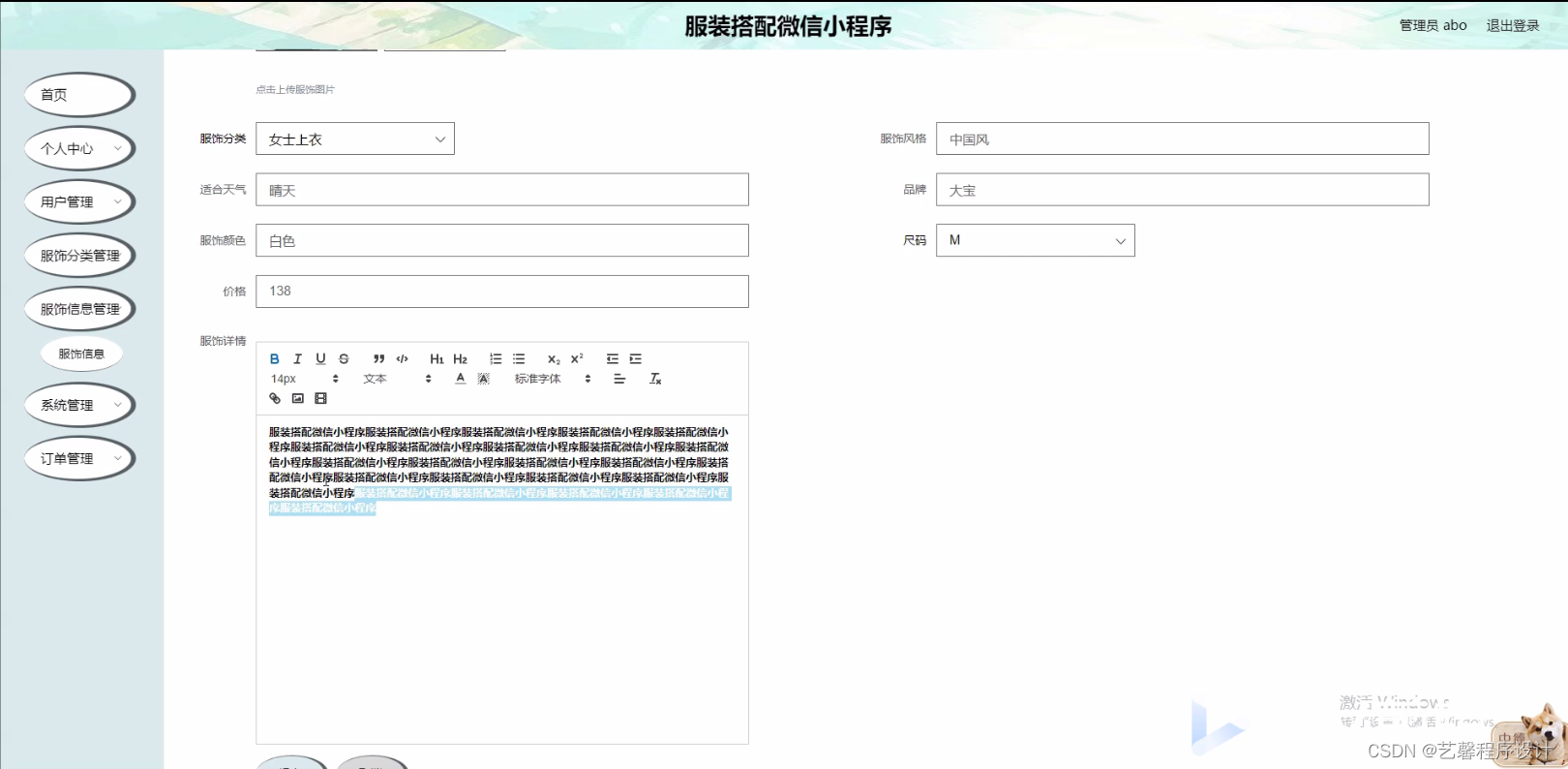This screenshot has height=769, width=1568.
Task: Open the 标准字体 font family dropdown
Action: [553, 379]
